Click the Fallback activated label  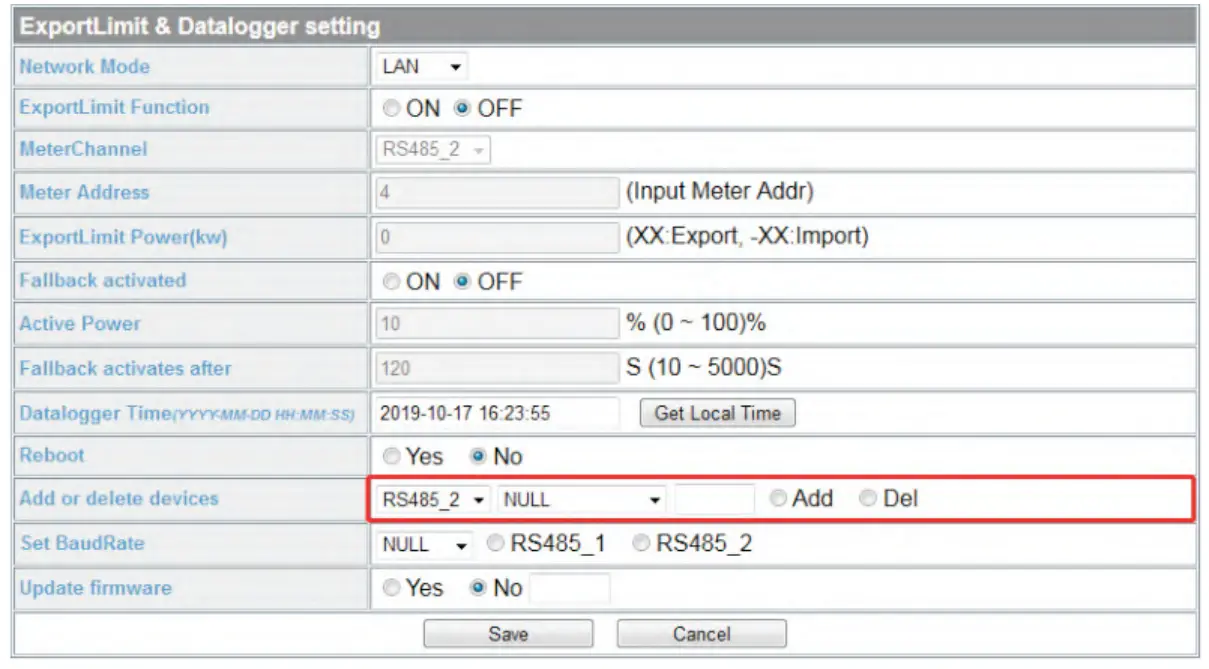click(x=103, y=280)
